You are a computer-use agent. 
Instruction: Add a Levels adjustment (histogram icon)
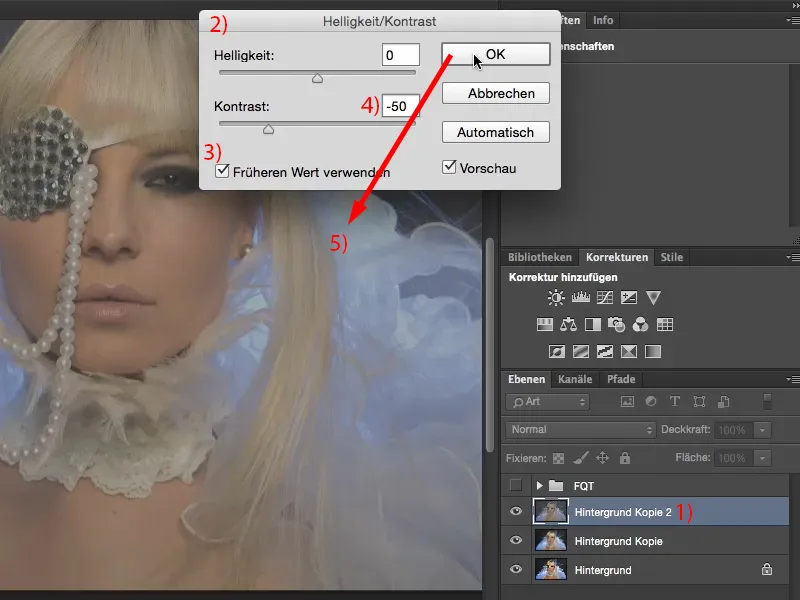(581, 297)
